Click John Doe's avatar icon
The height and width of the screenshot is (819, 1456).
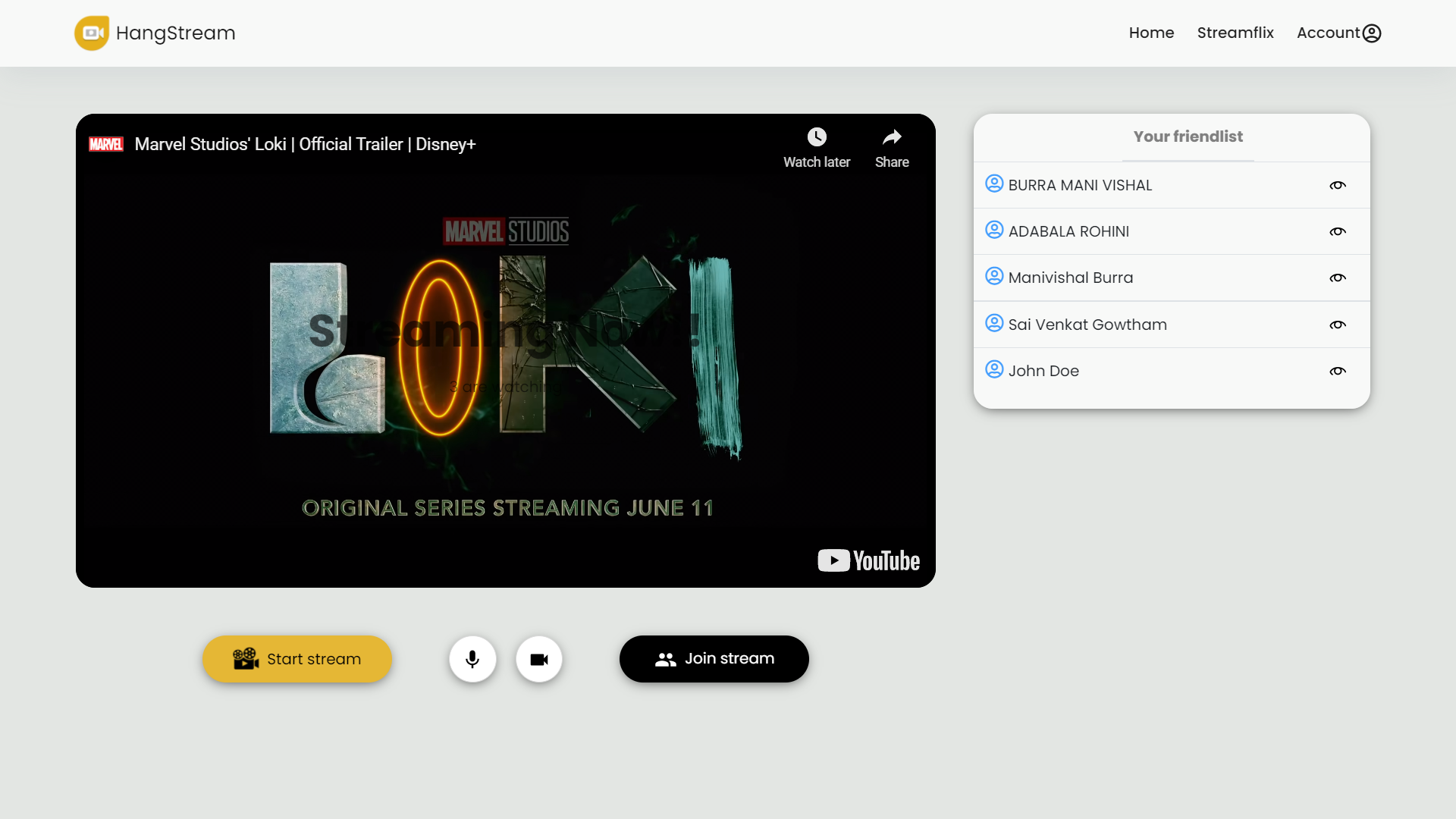pyautogui.click(x=994, y=369)
